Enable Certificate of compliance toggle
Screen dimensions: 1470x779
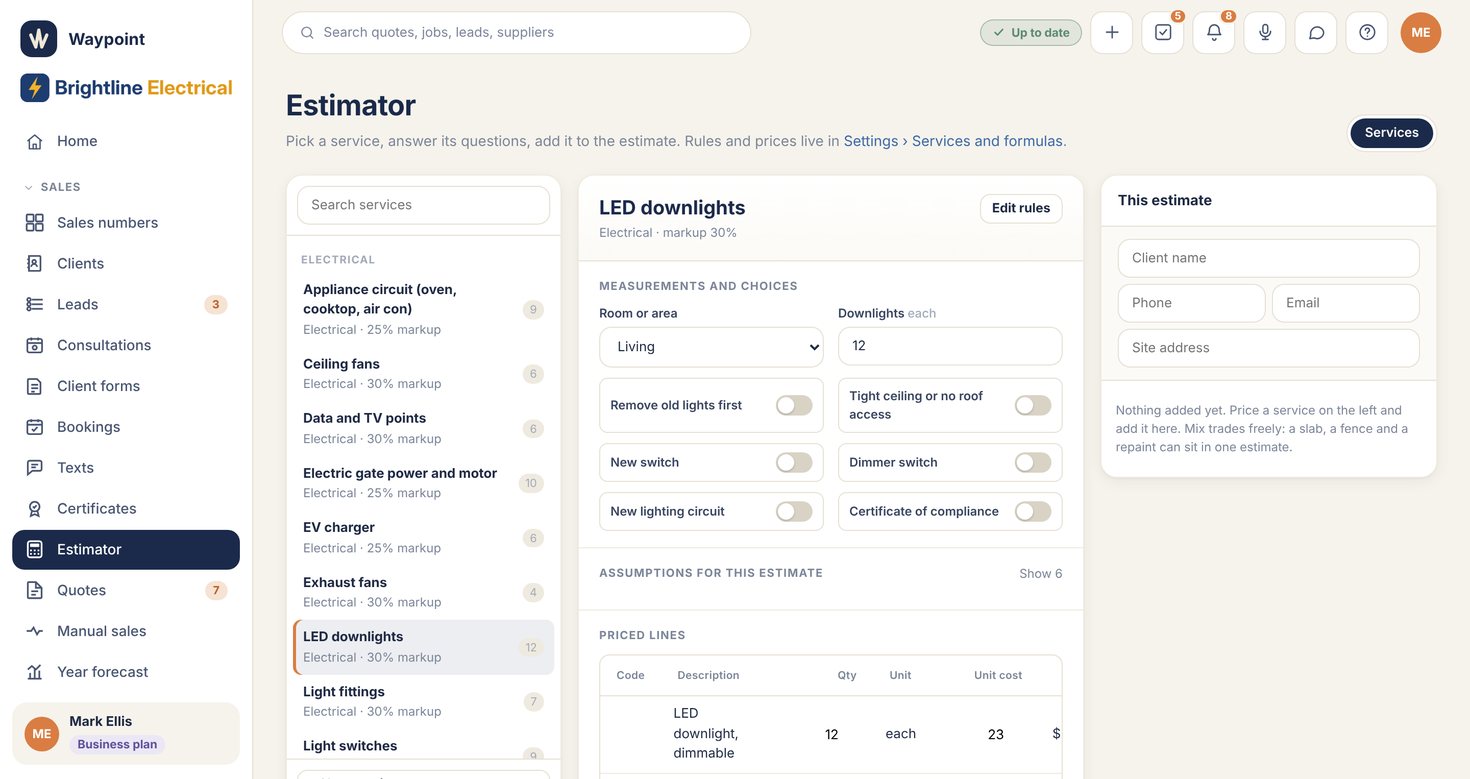pyautogui.click(x=1033, y=511)
